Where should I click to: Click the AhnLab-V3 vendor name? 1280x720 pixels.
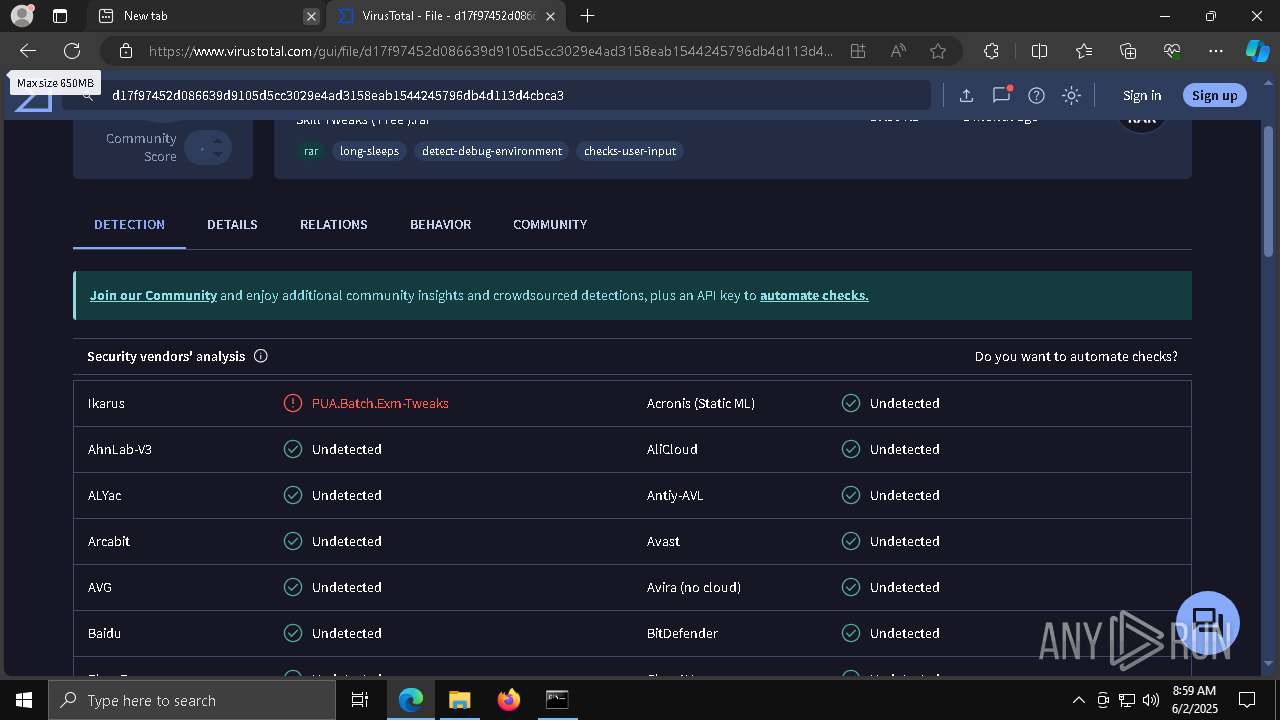[120, 449]
